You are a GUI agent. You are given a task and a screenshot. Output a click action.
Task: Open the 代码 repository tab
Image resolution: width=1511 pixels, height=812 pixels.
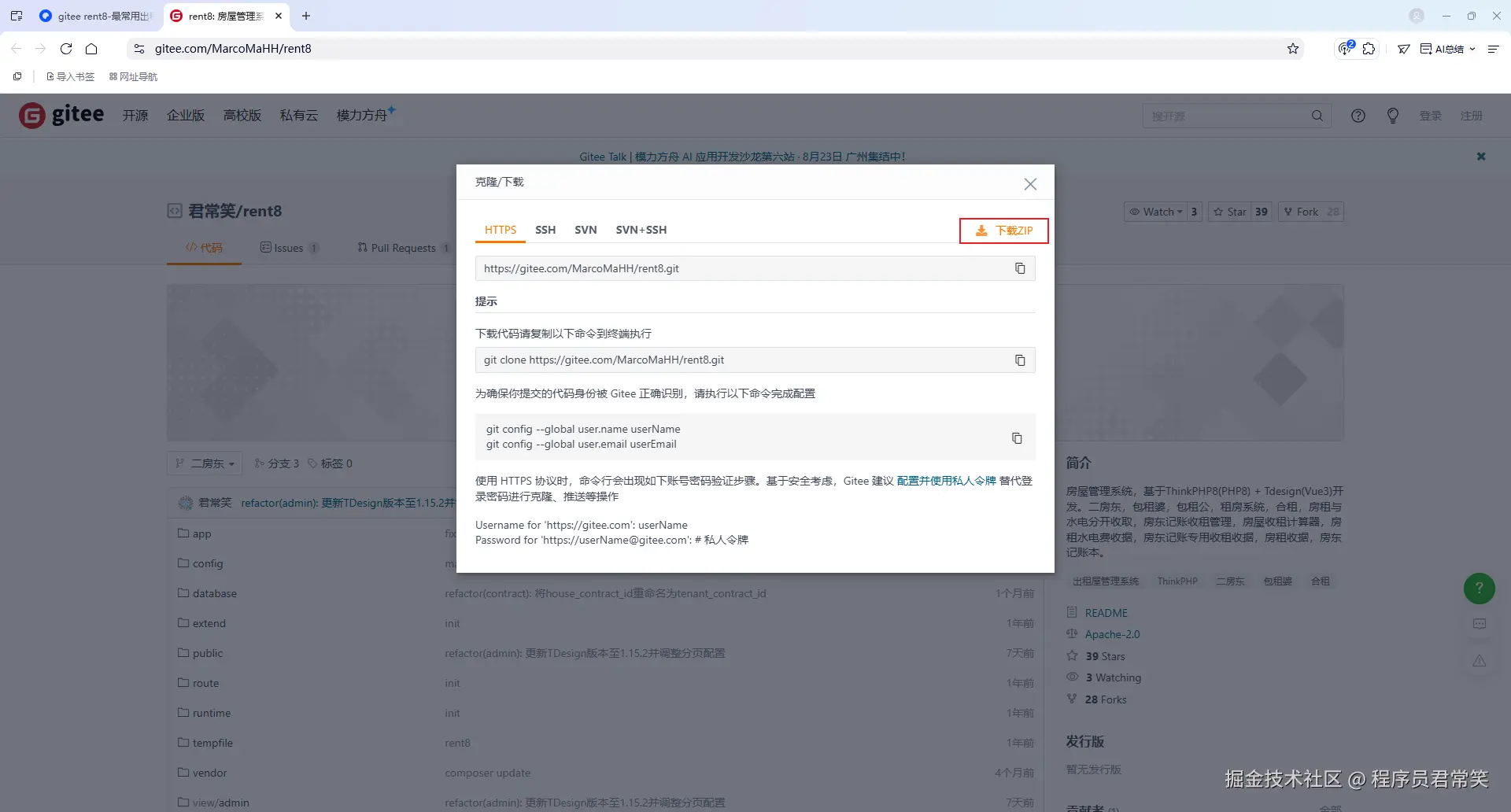204,248
